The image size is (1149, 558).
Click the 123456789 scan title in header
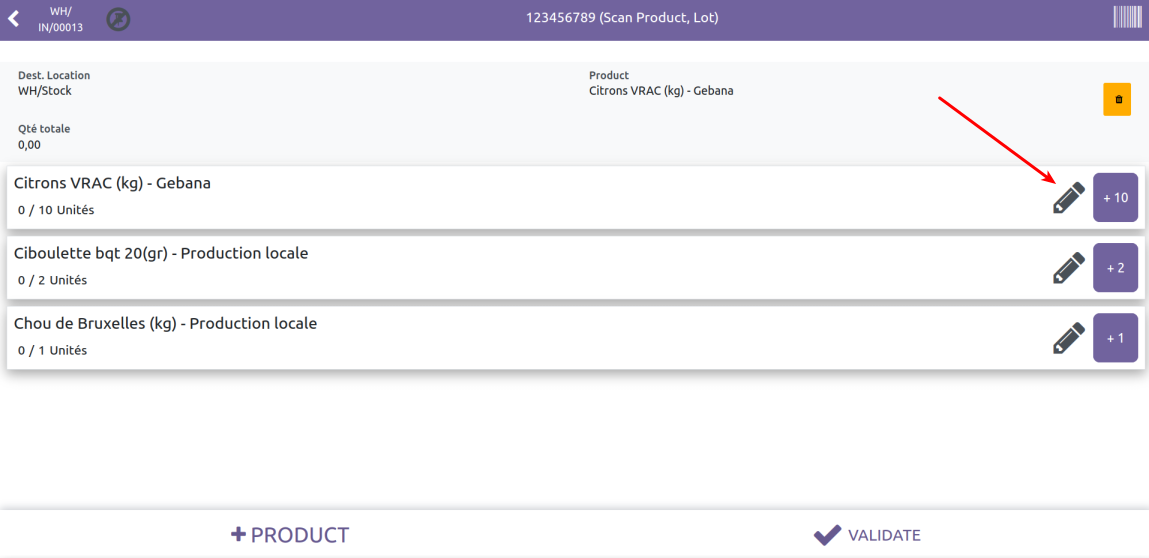click(x=622, y=18)
